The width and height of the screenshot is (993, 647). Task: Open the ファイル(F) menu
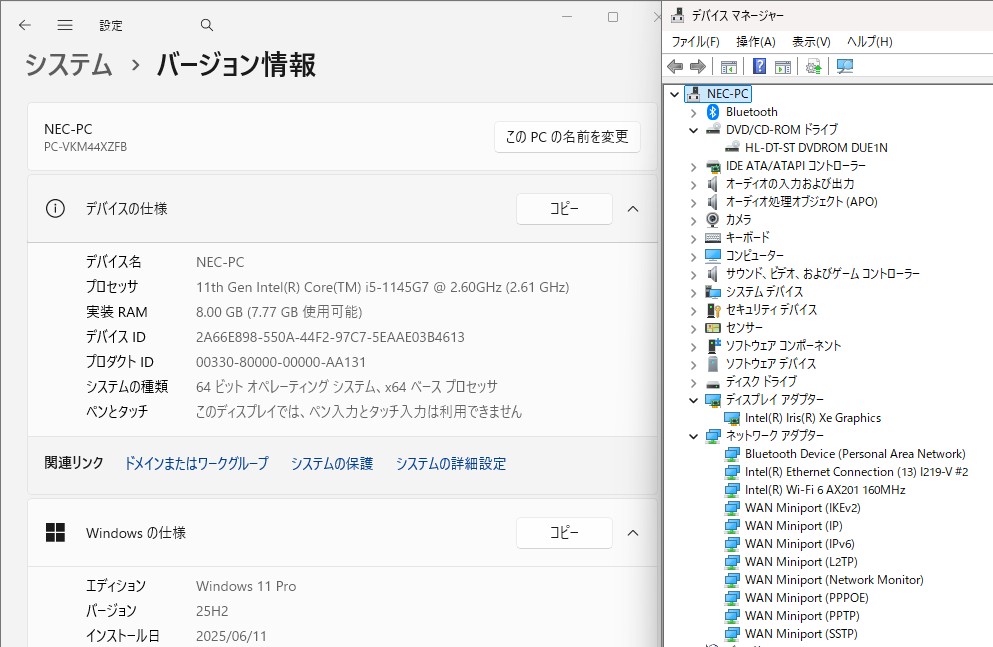(695, 42)
